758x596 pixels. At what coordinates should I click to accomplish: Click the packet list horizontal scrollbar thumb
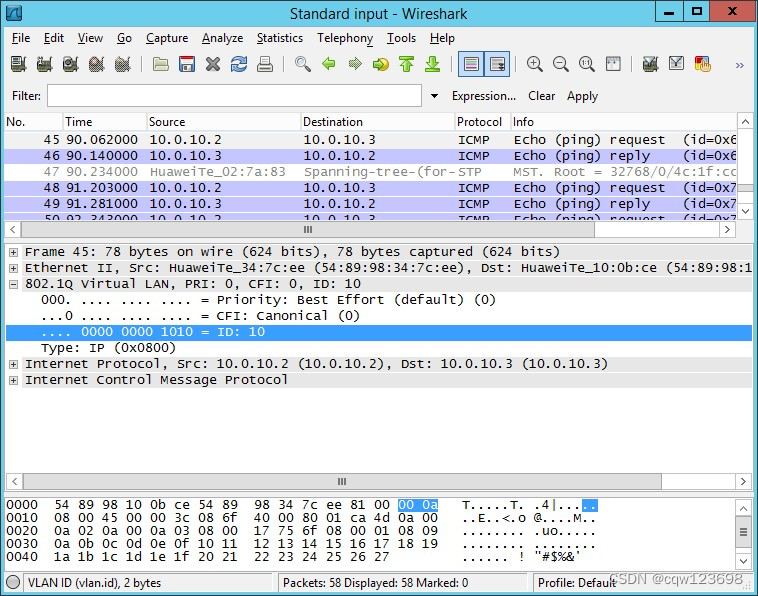[308, 229]
